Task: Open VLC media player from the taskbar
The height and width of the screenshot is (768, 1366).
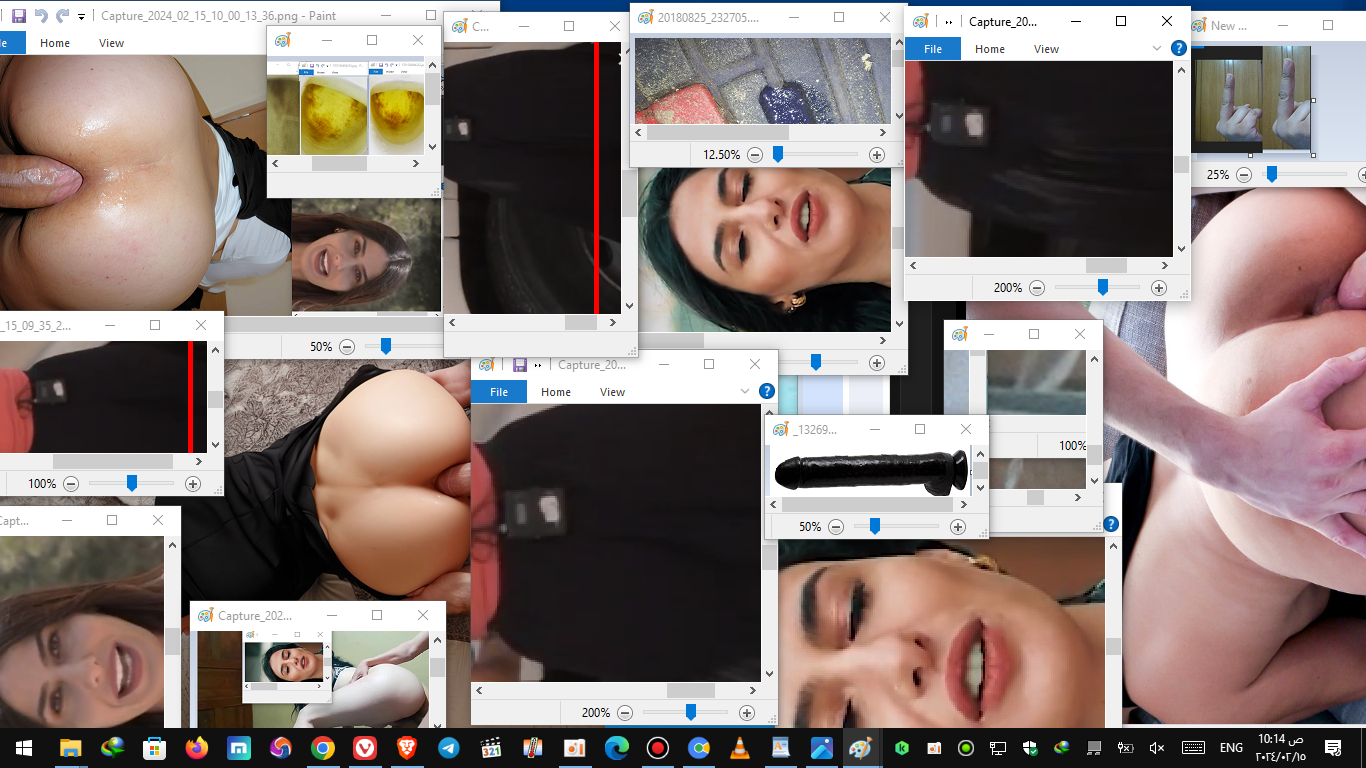Action: [740, 748]
